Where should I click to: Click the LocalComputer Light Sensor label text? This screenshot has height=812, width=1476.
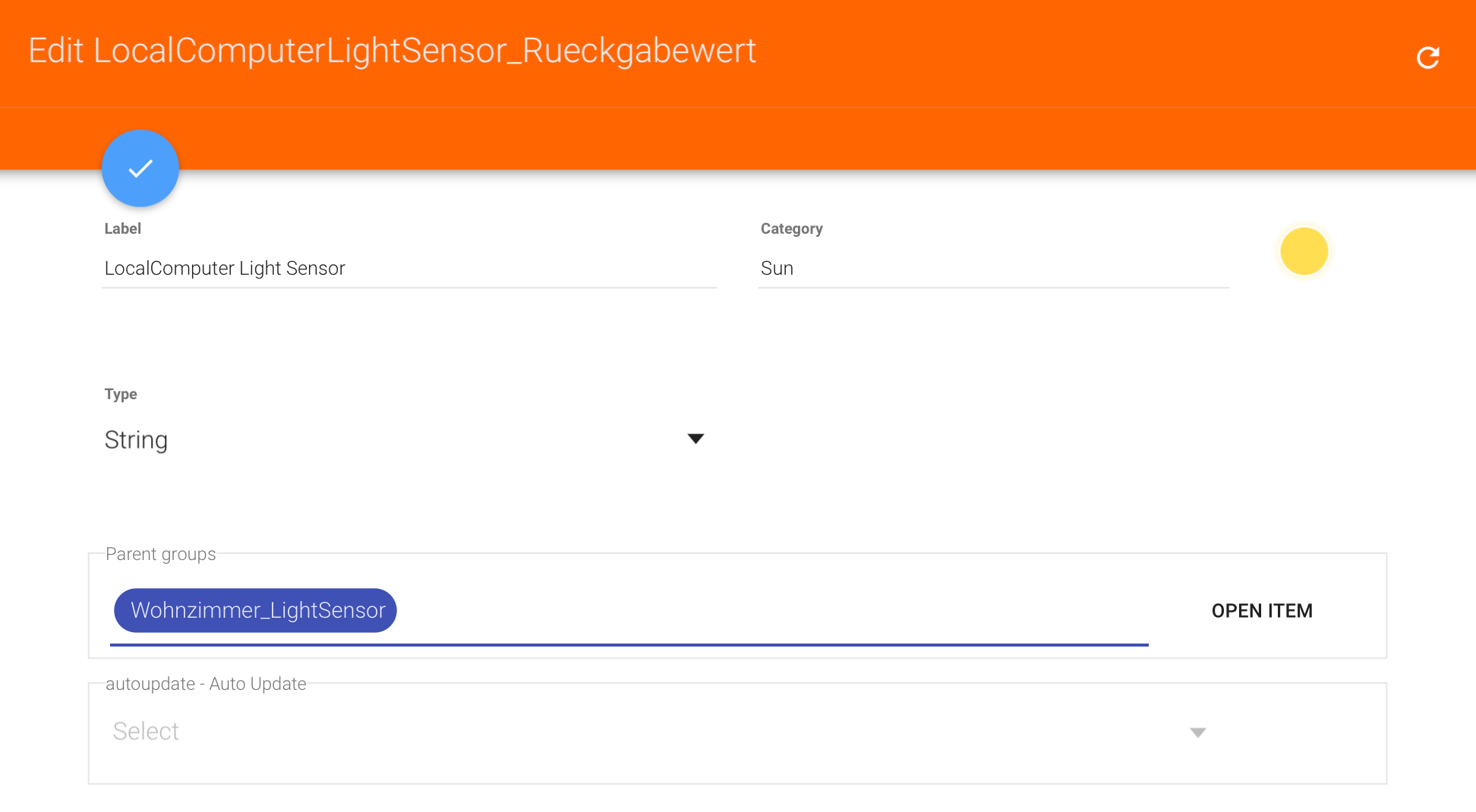(225, 269)
